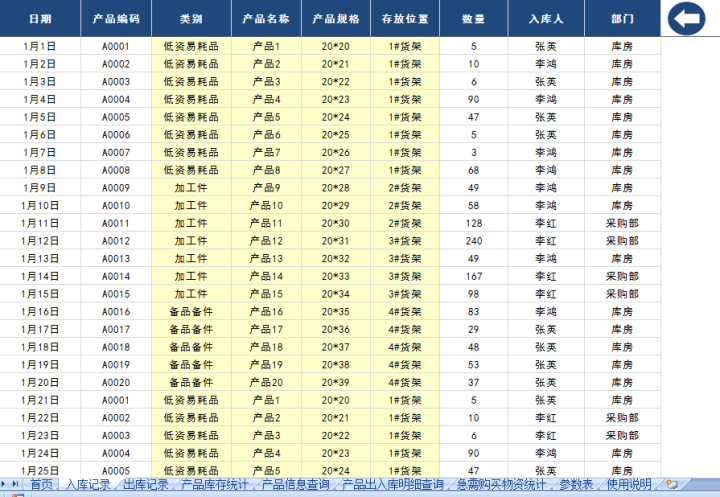Select the quantity cell 167
Image resolution: width=720 pixels, height=497 pixels.
pyautogui.click(x=474, y=276)
